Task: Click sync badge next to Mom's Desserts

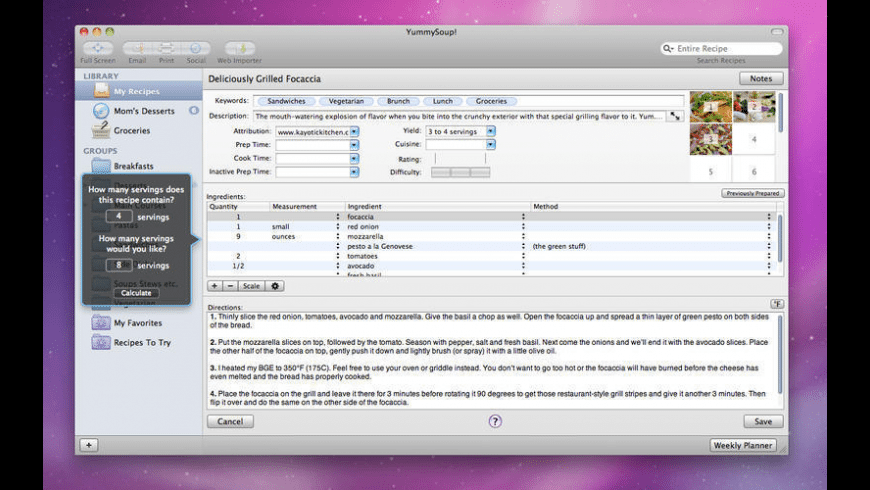Action: pyautogui.click(x=194, y=110)
